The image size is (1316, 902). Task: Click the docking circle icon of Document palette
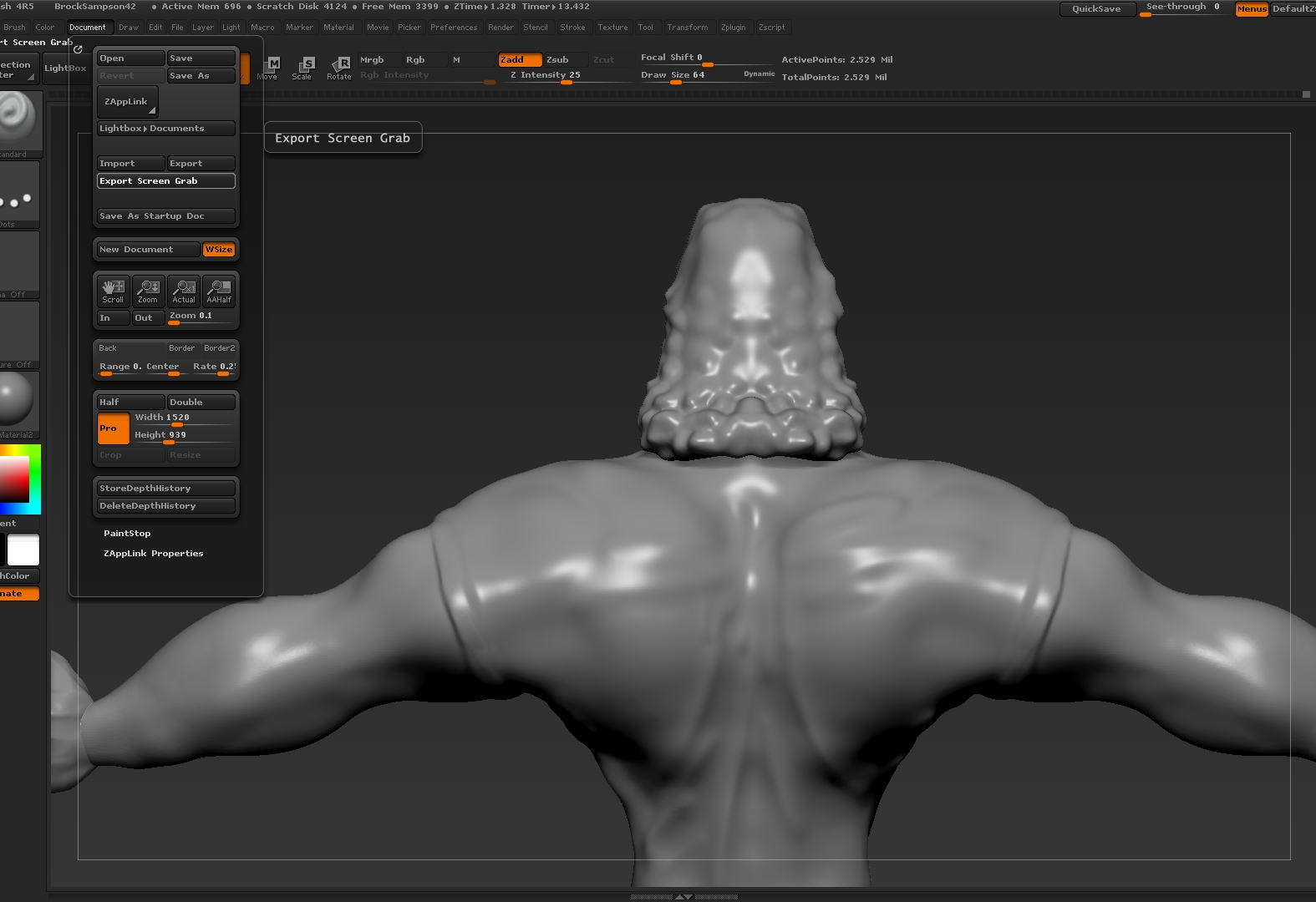79,49
